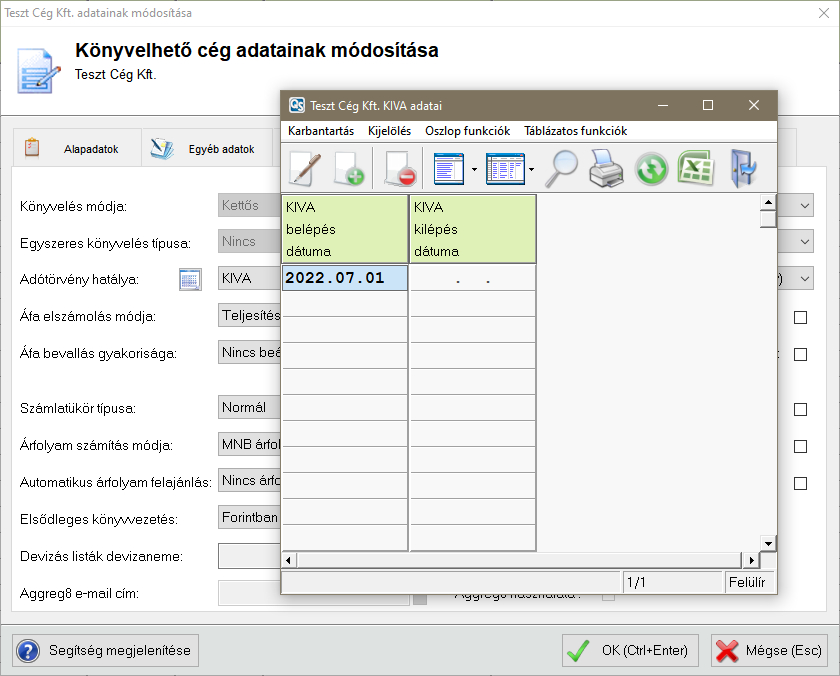Open the search magnifier tool
The image size is (840, 676).
point(561,168)
